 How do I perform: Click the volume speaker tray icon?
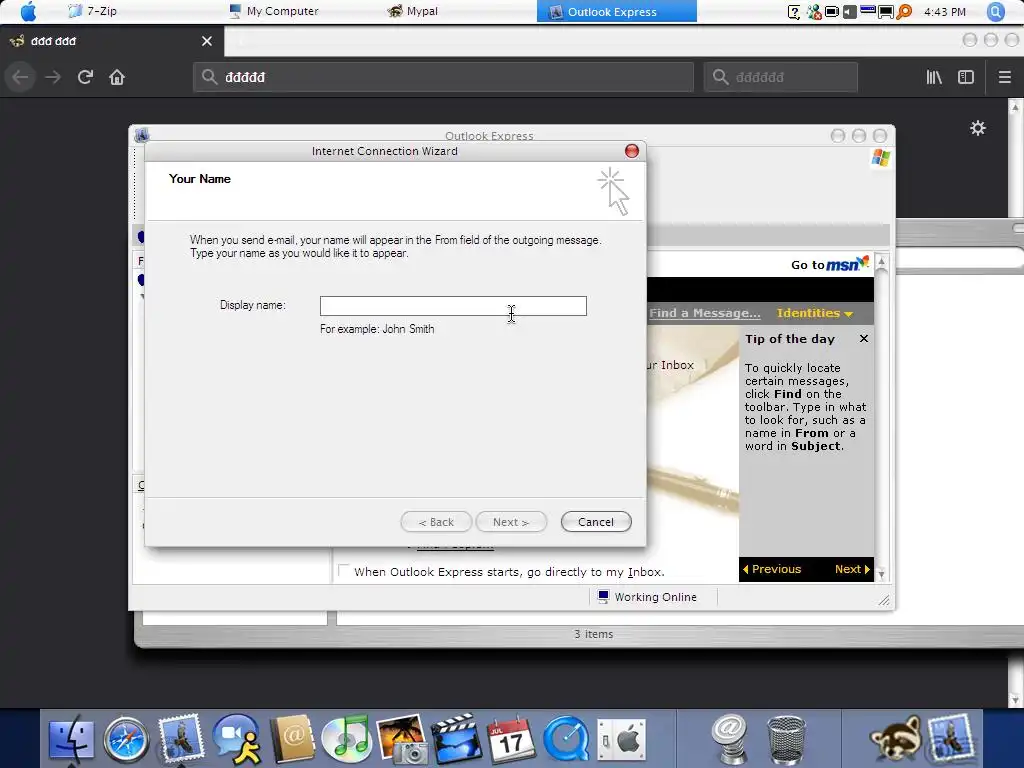[850, 12]
